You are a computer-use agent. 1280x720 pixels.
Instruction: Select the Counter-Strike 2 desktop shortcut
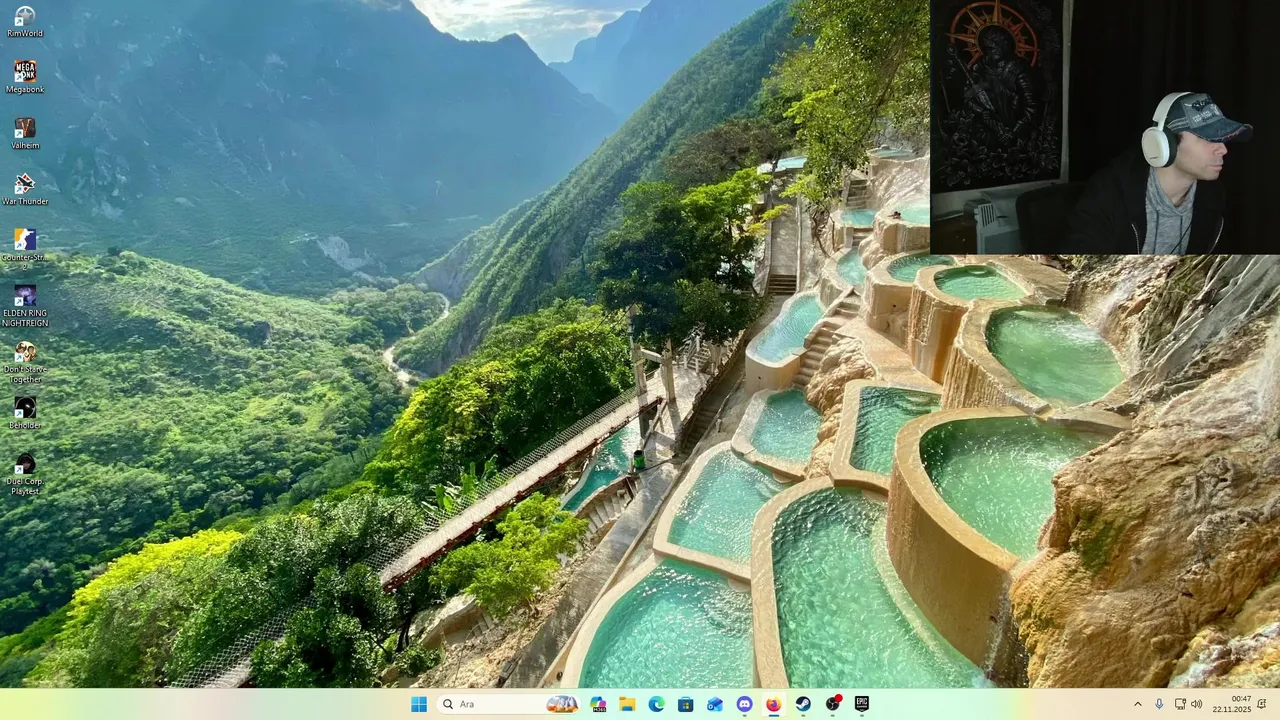25,250
